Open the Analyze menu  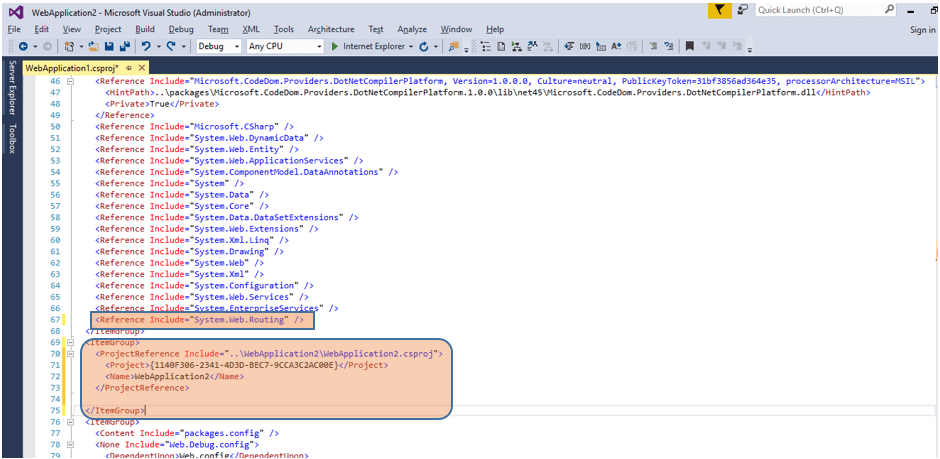(x=412, y=29)
